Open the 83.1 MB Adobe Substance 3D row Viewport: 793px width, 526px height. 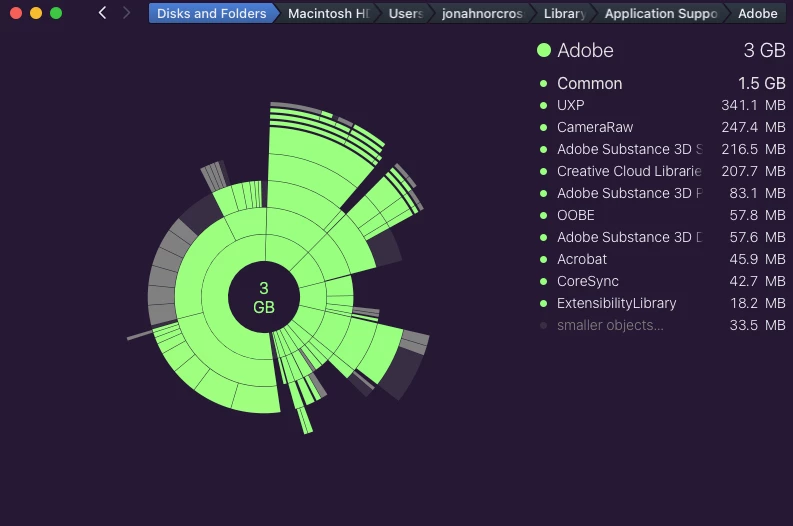pyautogui.click(x=661, y=193)
